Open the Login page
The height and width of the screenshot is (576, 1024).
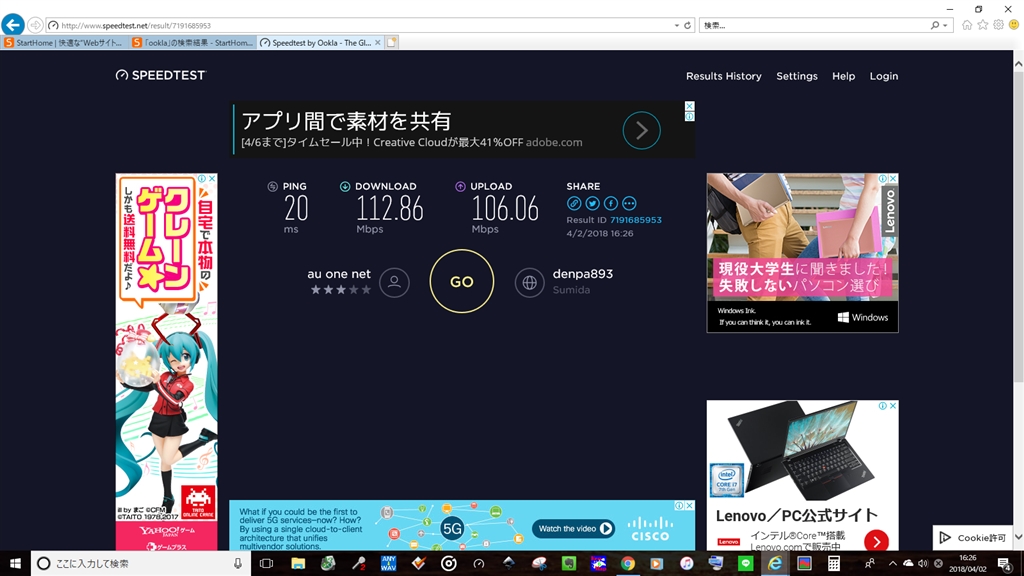point(884,76)
